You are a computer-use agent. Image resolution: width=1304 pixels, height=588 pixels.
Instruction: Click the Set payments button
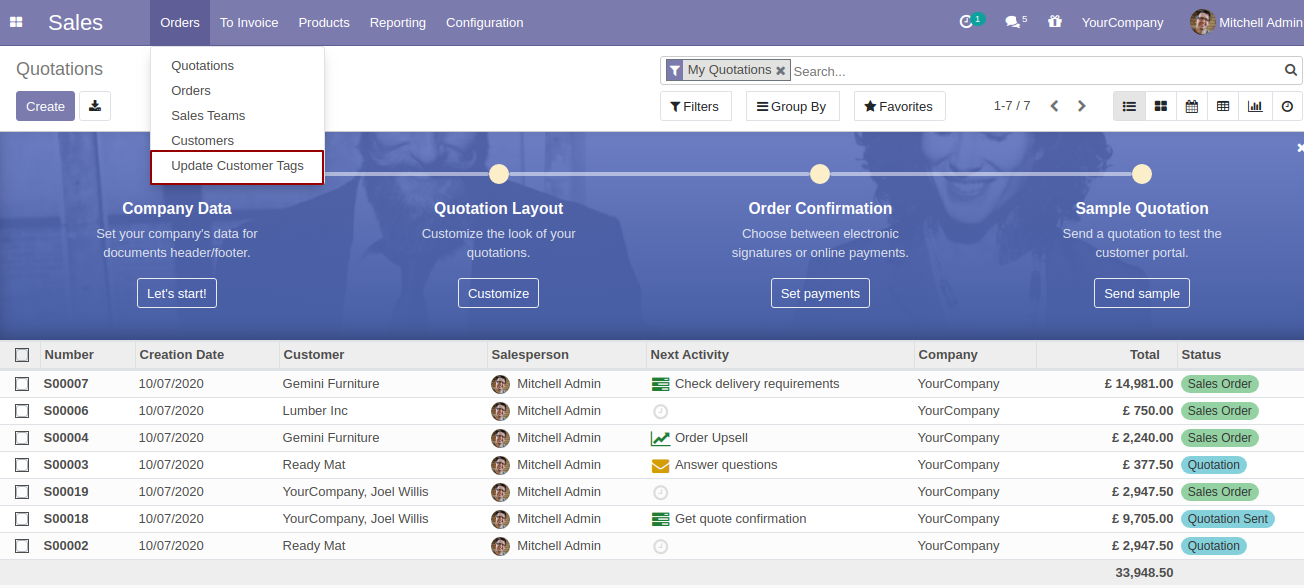click(820, 293)
